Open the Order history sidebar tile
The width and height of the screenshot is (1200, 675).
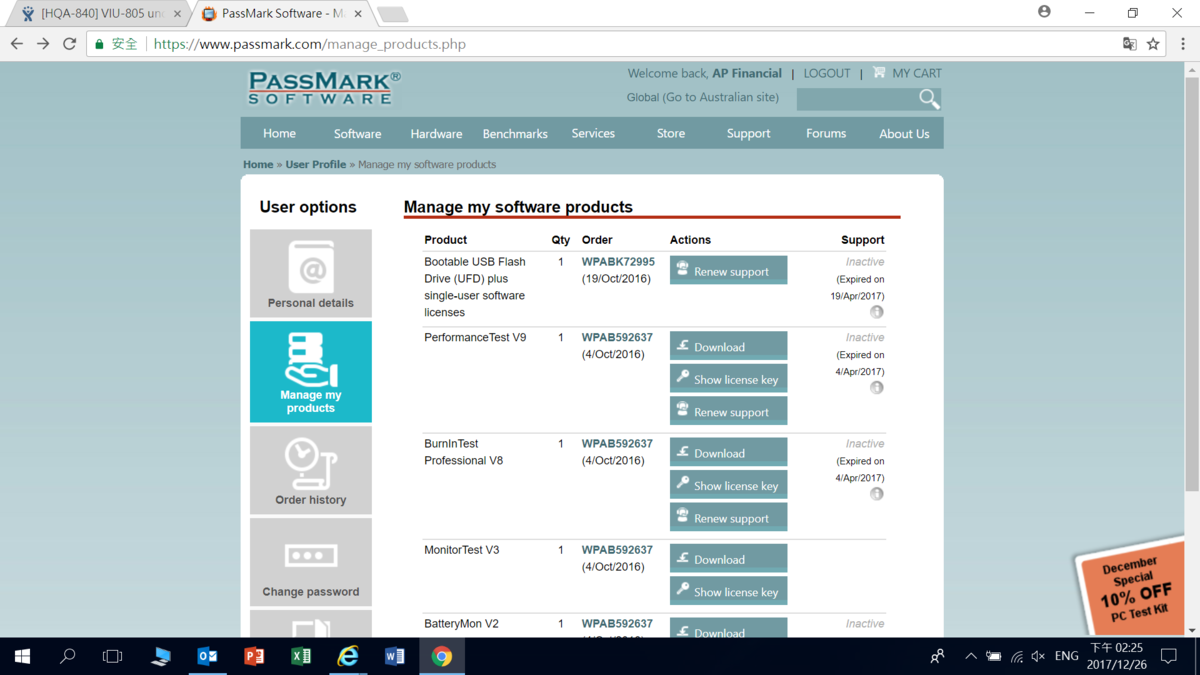pyautogui.click(x=311, y=470)
